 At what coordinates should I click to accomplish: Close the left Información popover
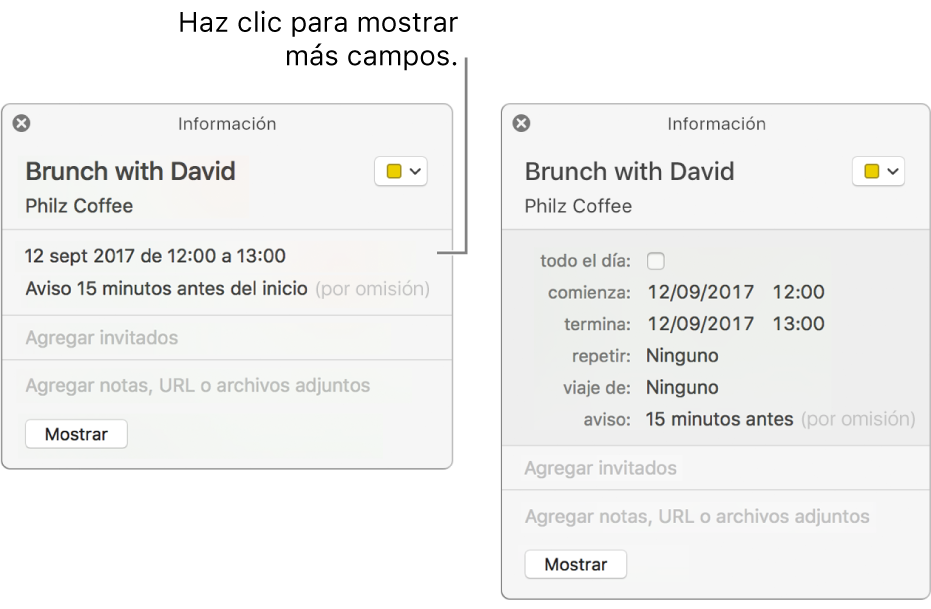[x=21, y=123]
